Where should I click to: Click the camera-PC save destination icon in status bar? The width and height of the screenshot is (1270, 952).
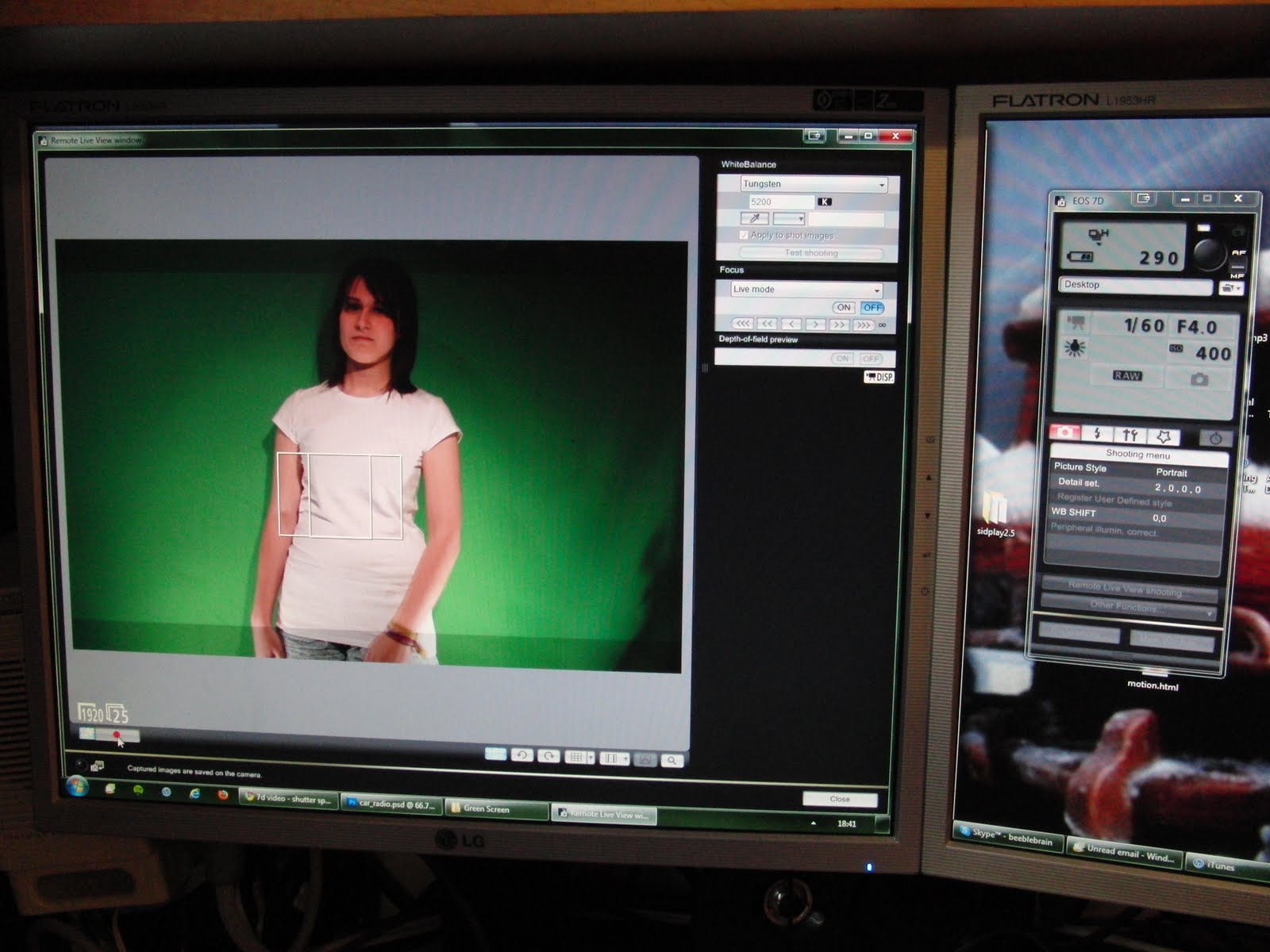point(98,766)
